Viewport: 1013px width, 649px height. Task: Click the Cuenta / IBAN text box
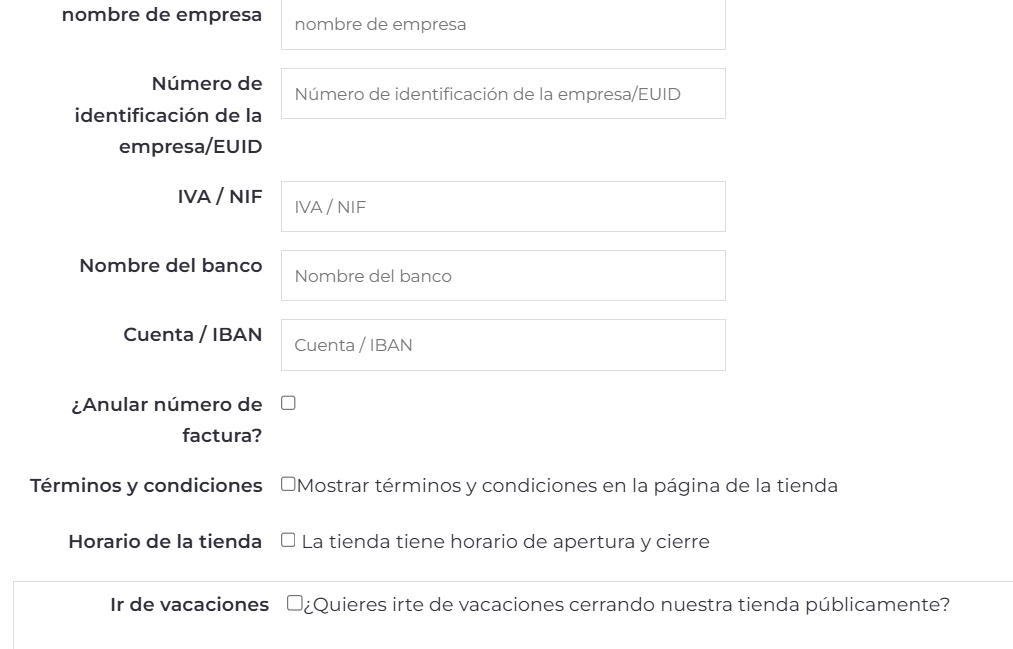click(503, 345)
